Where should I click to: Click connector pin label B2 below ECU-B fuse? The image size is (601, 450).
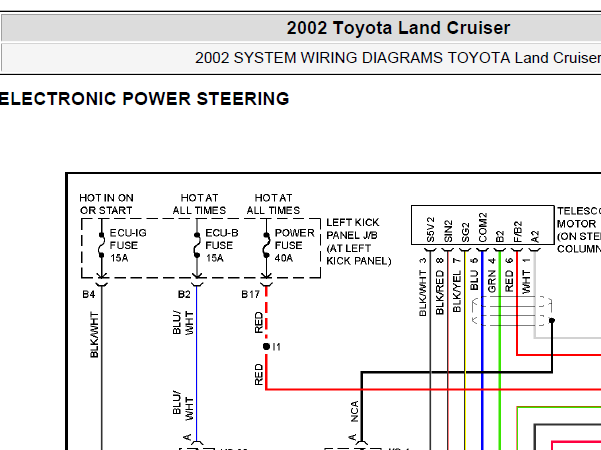(184, 294)
